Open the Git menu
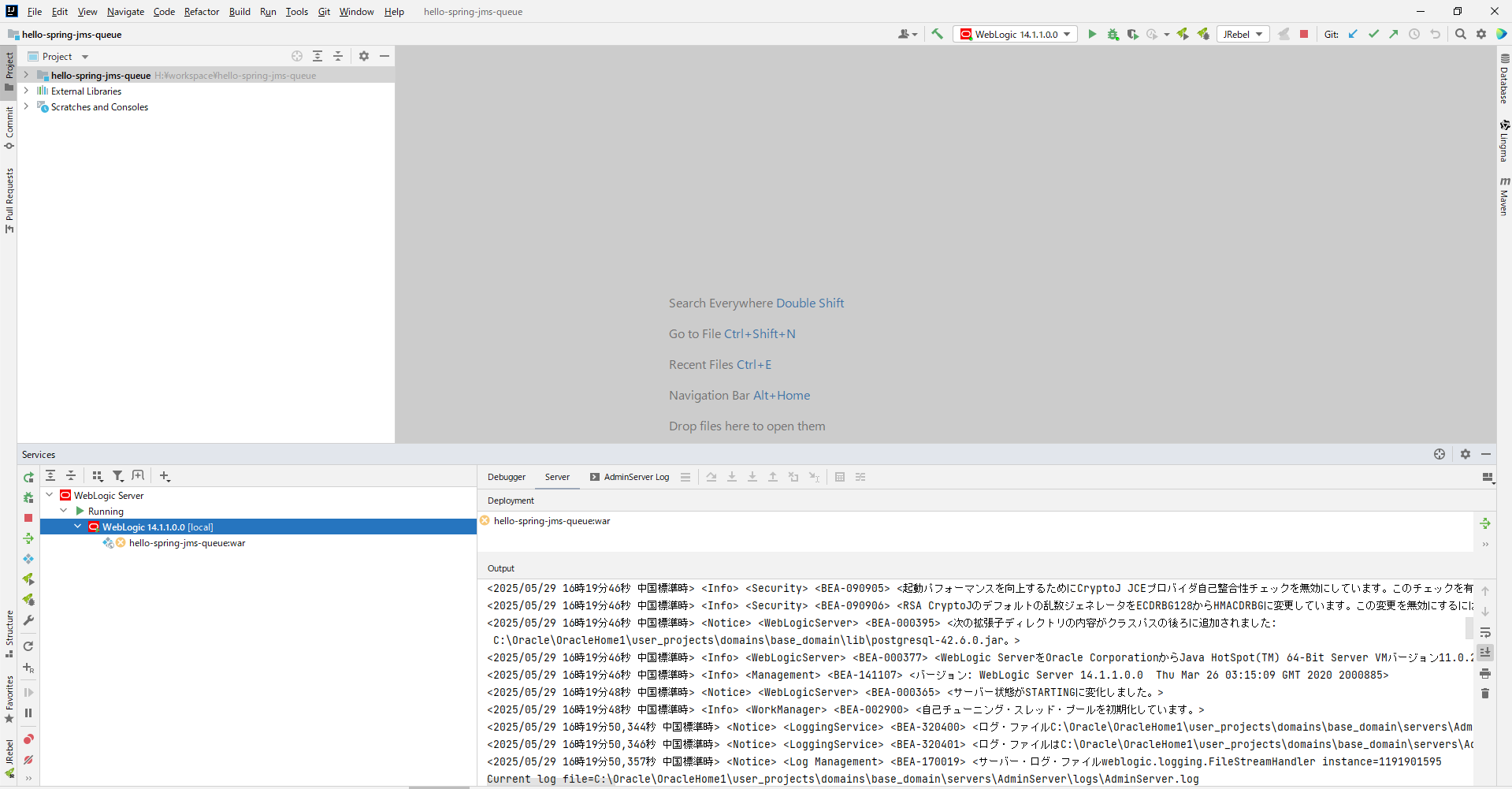 click(324, 12)
